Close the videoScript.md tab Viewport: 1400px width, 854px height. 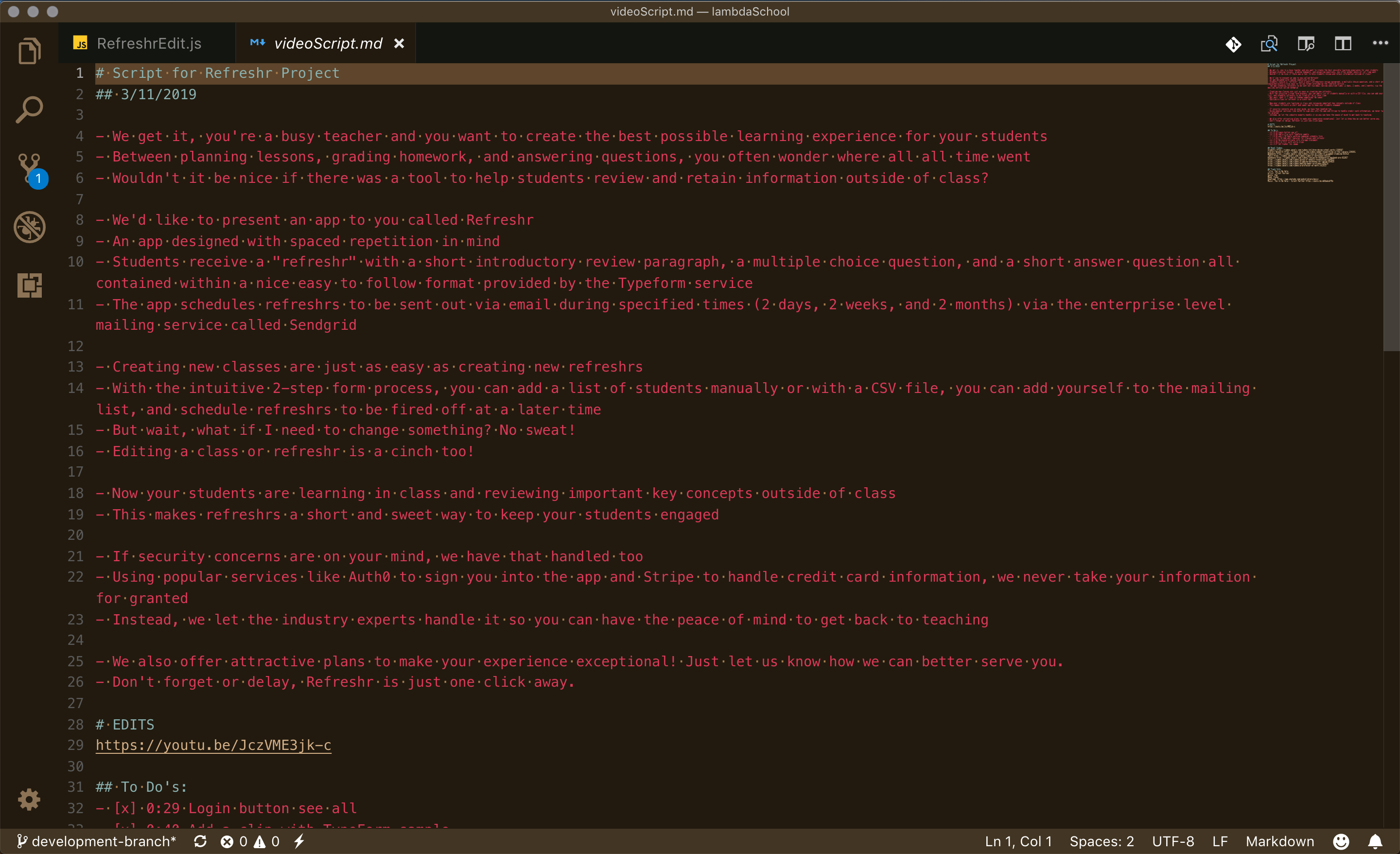pyautogui.click(x=399, y=44)
